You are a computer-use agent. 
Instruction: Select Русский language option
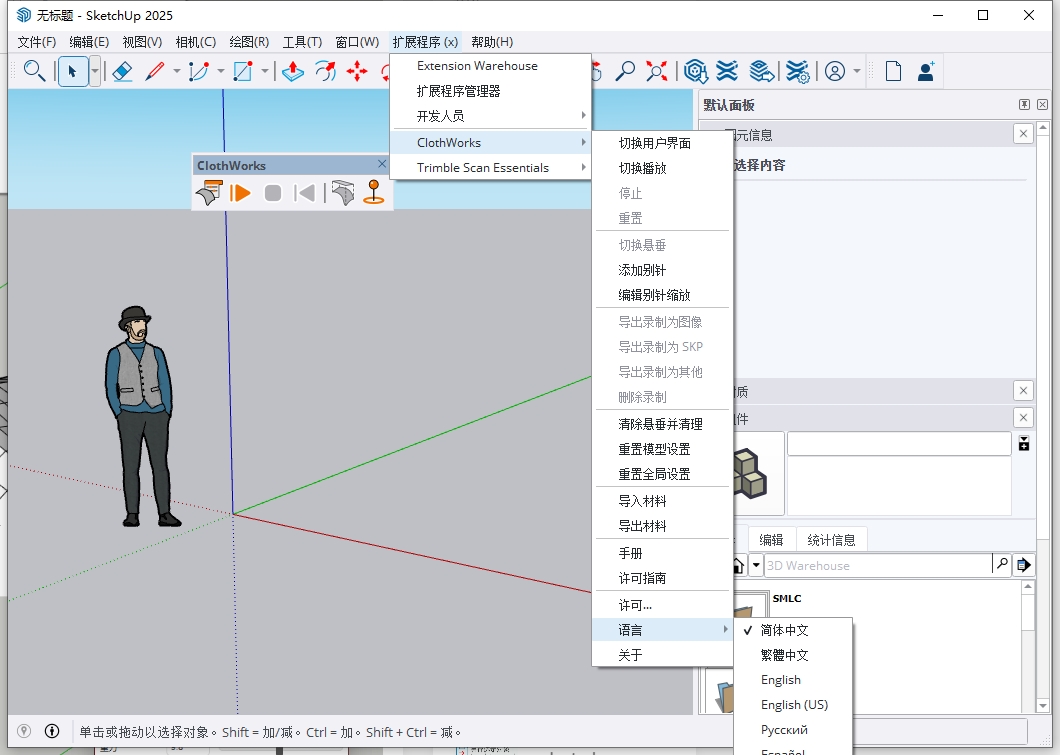pyautogui.click(x=792, y=730)
